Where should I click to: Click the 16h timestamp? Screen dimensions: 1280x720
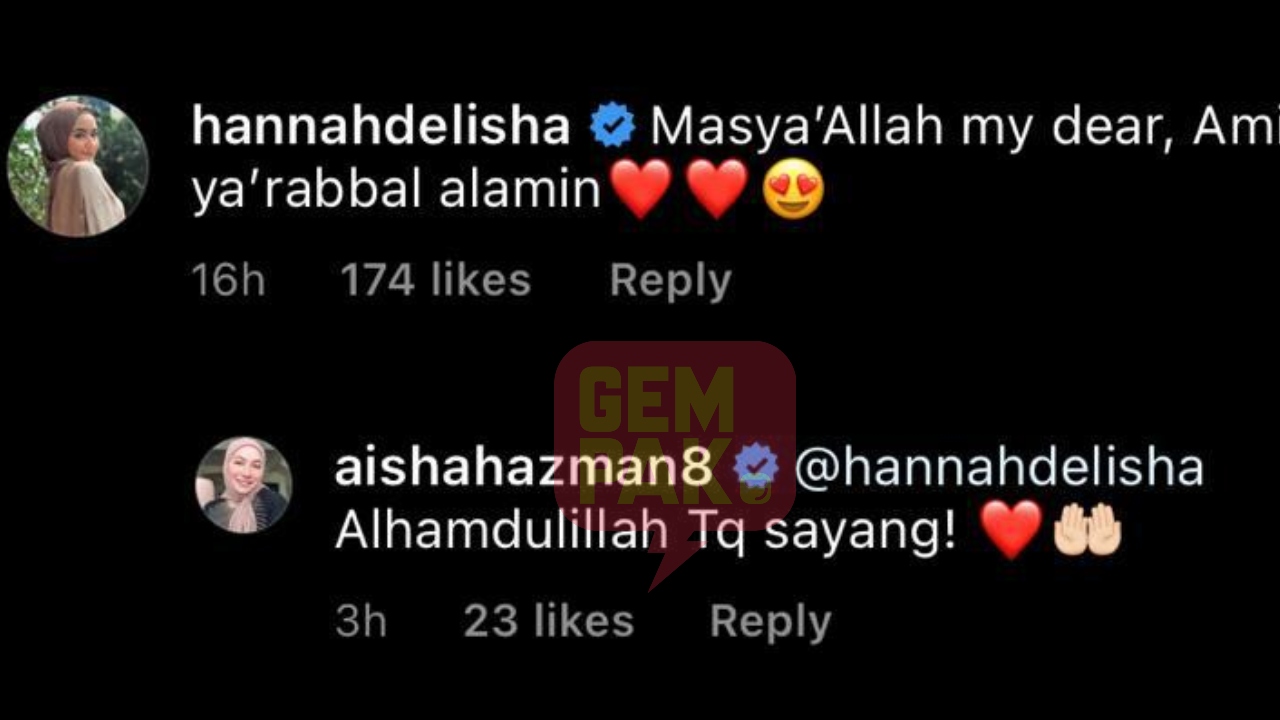pos(228,281)
